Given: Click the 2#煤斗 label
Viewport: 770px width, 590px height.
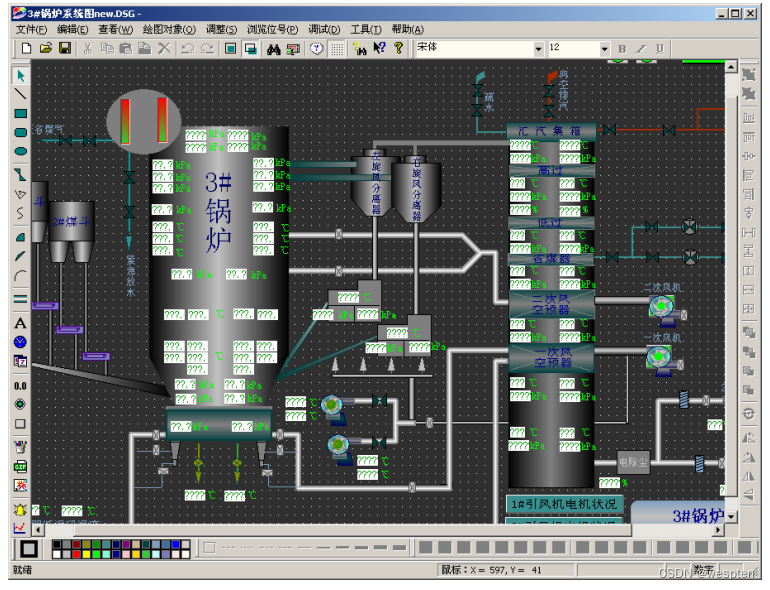Looking at the screenshot, I should (x=71, y=222).
